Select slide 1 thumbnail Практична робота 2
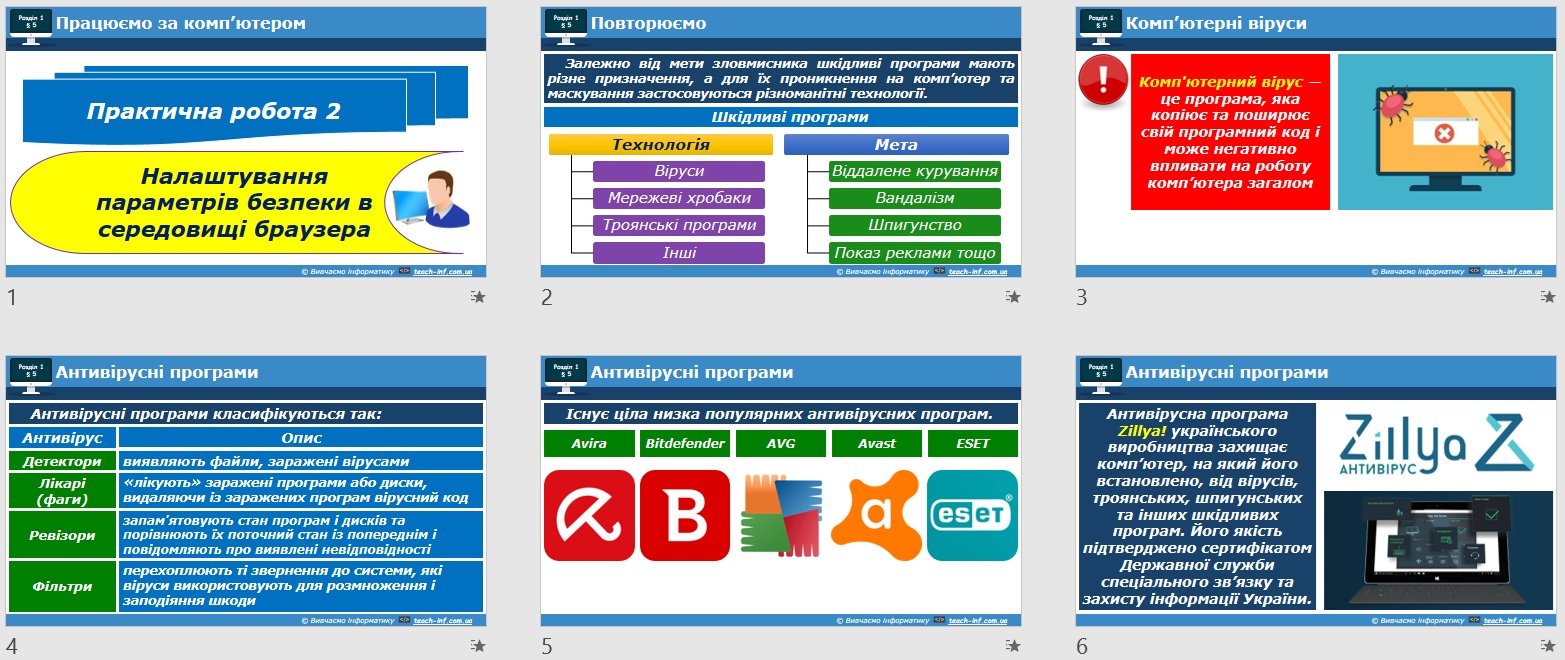 coord(246,142)
